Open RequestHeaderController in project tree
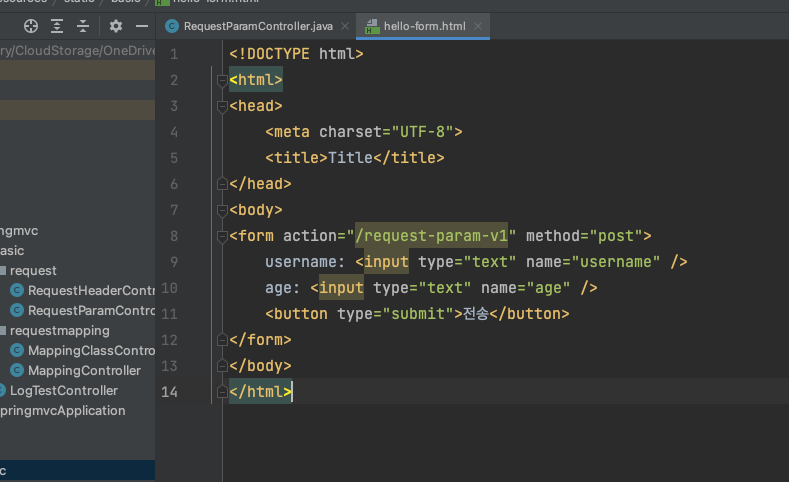The width and height of the screenshot is (789, 482). tap(91, 291)
